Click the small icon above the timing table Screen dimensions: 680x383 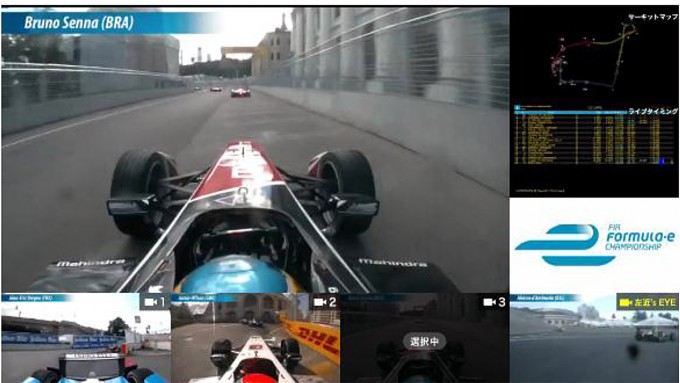517,108
